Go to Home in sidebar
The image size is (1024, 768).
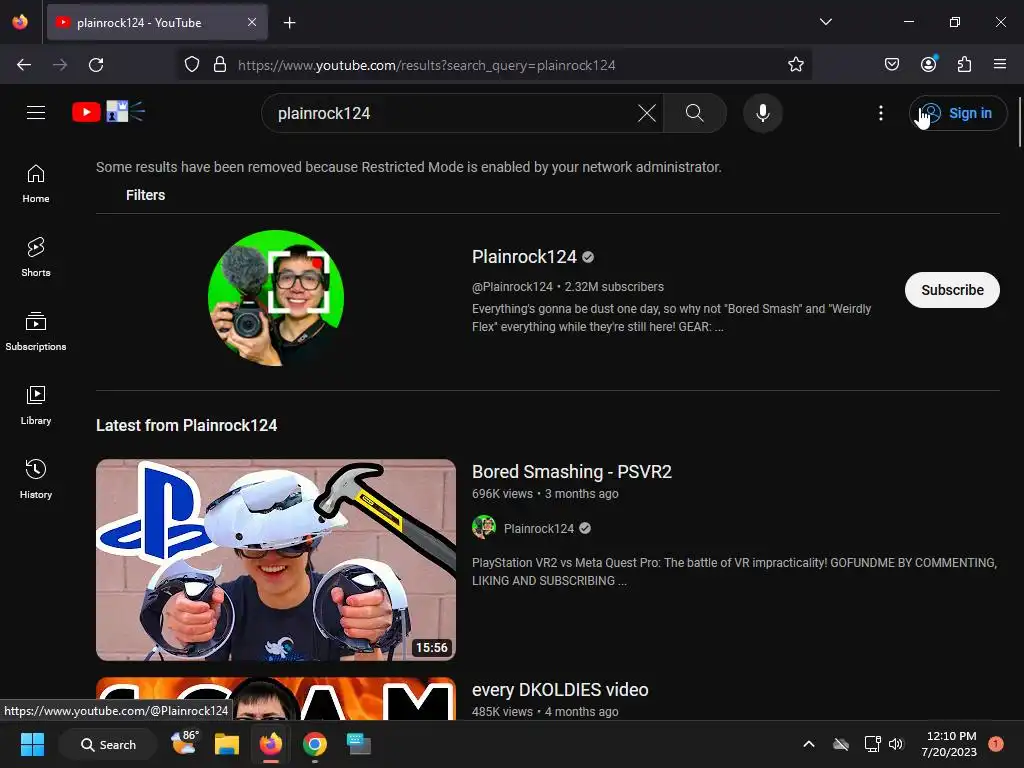pos(36,184)
